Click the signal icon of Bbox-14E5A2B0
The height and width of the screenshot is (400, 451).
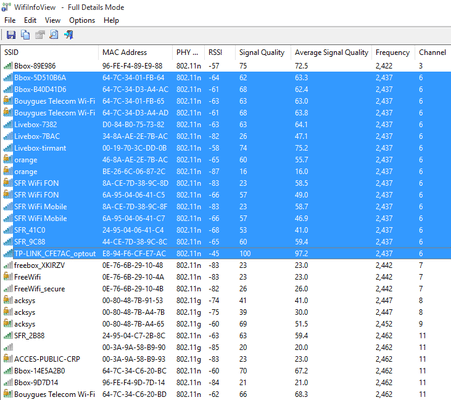tap(8, 371)
